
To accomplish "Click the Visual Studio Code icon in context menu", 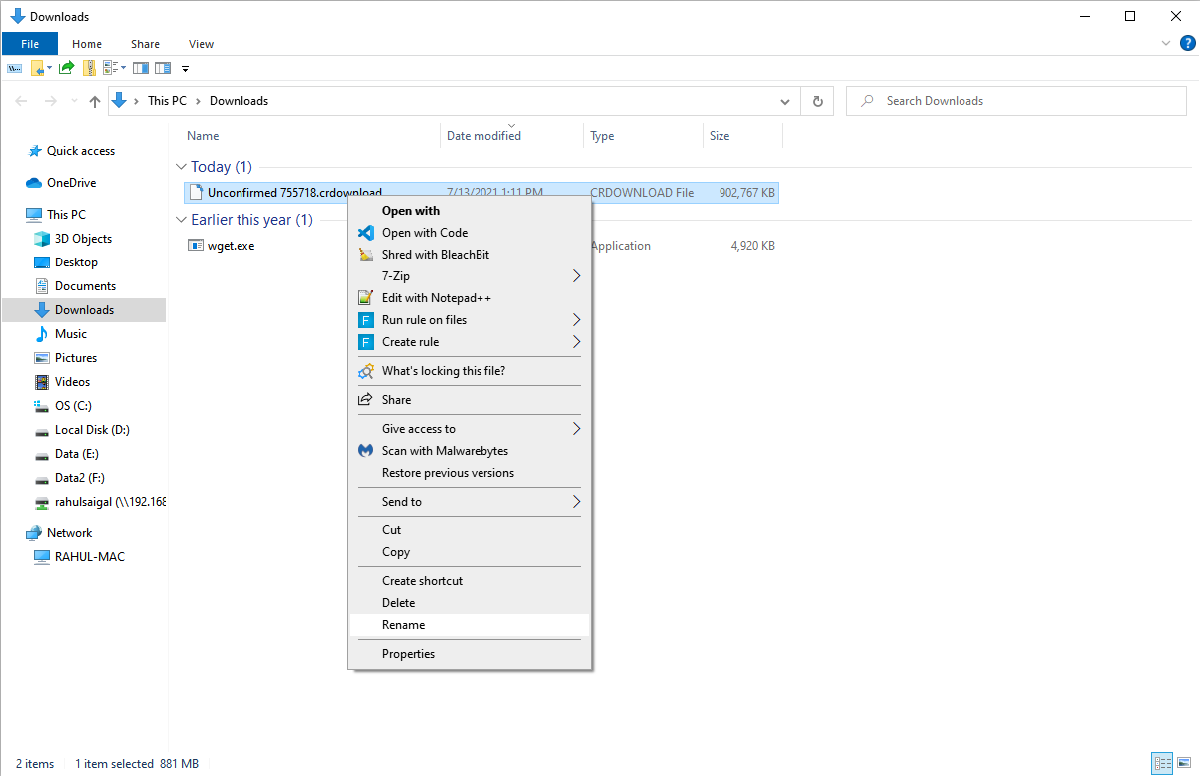I will pos(365,233).
